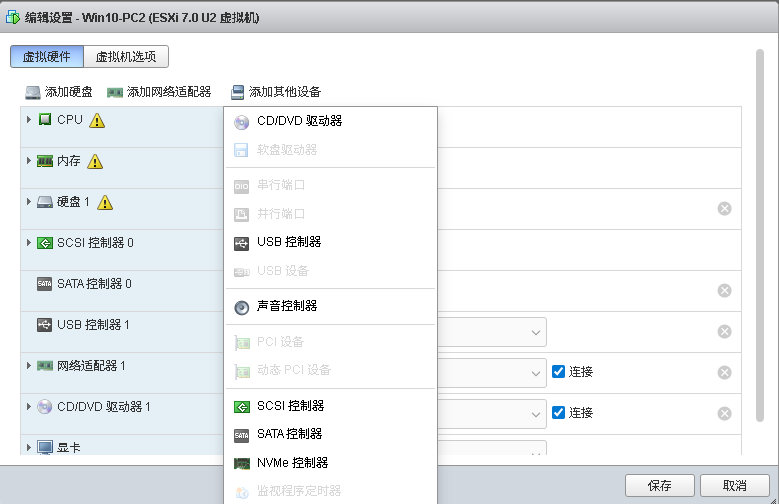Uncheck 连接 for 网络适配器 1
Screen dimensions: 779x504
558,371
